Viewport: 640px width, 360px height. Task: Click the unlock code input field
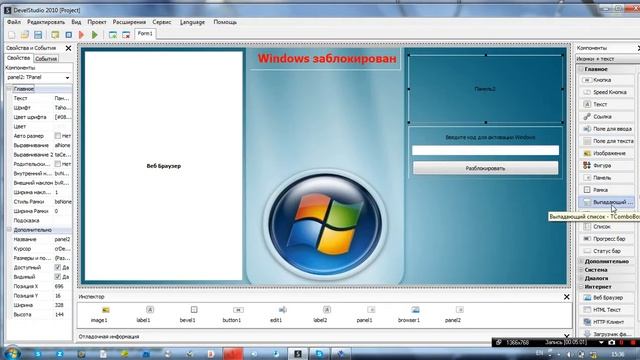point(485,150)
